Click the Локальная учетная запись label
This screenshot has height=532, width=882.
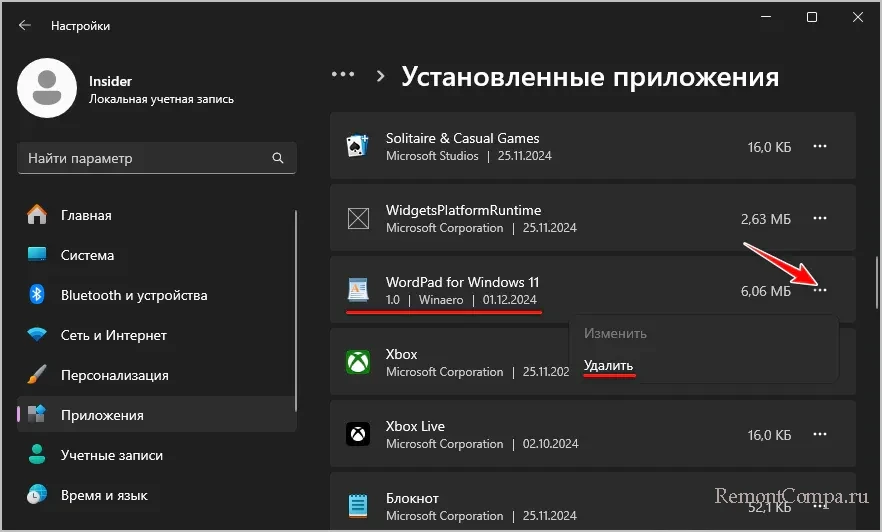161,99
